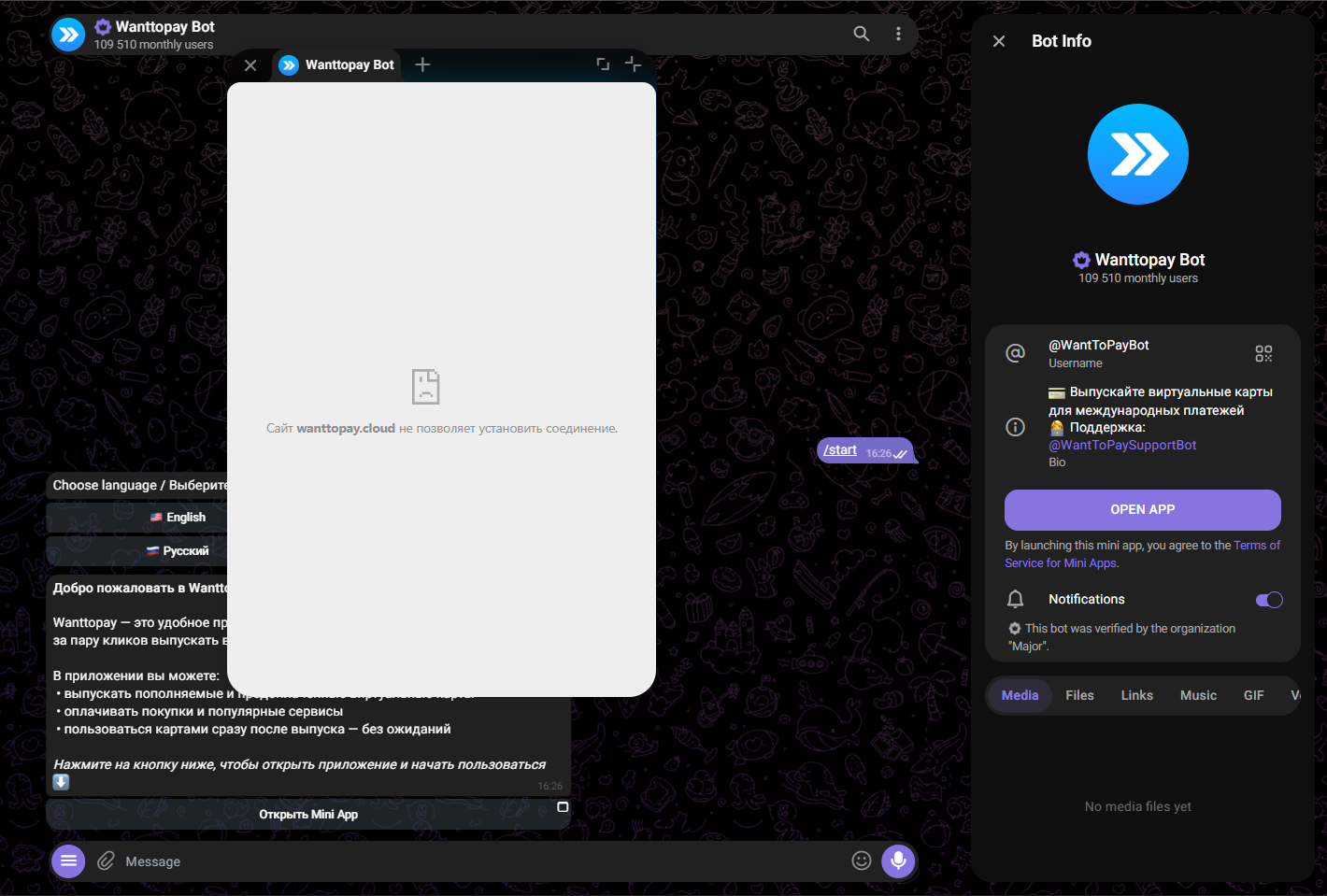This screenshot has width=1327, height=896.
Task: Minimize the mini app window
Action: click(x=633, y=64)
